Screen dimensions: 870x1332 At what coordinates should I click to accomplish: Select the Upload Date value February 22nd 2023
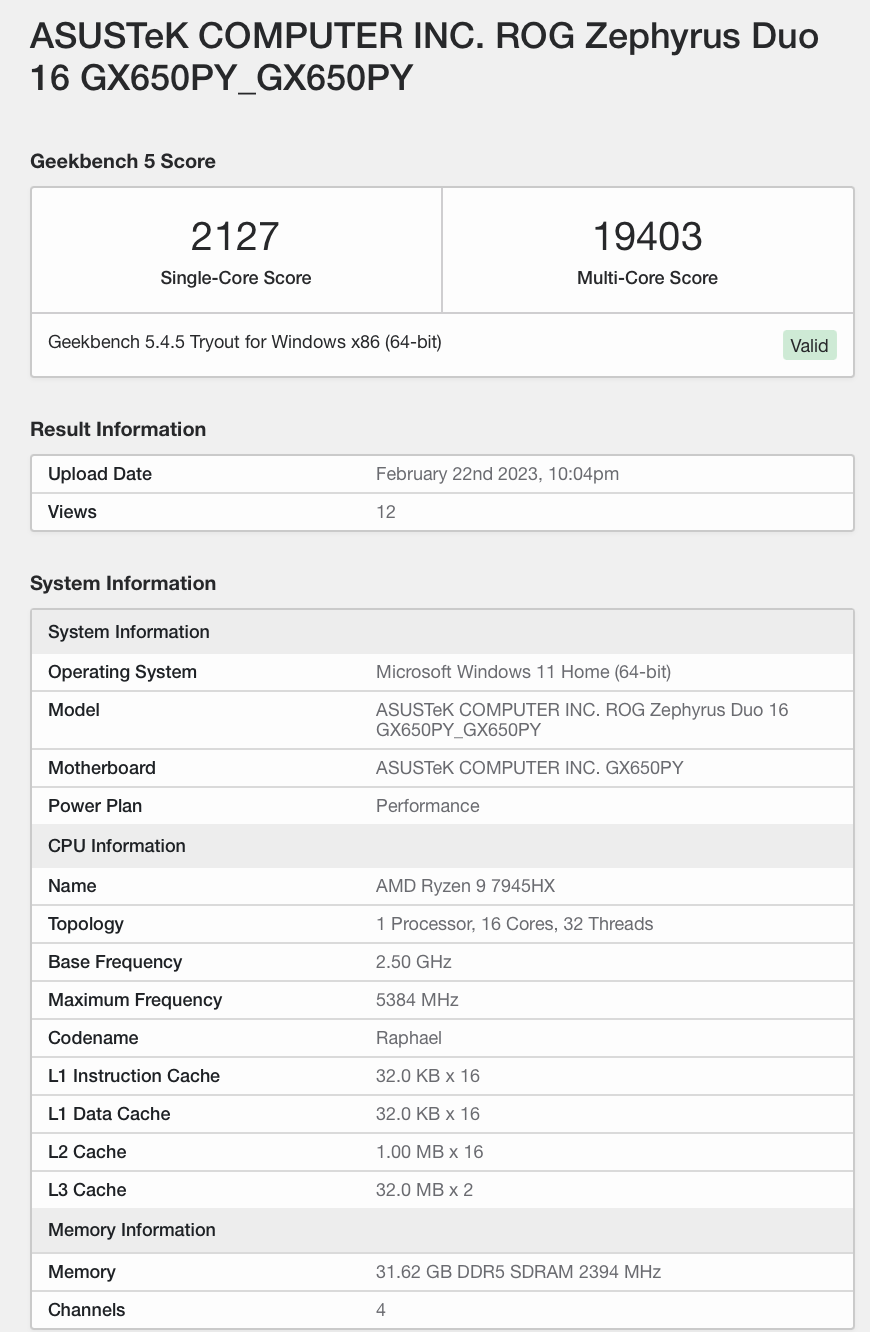click(x=497, y=474)
